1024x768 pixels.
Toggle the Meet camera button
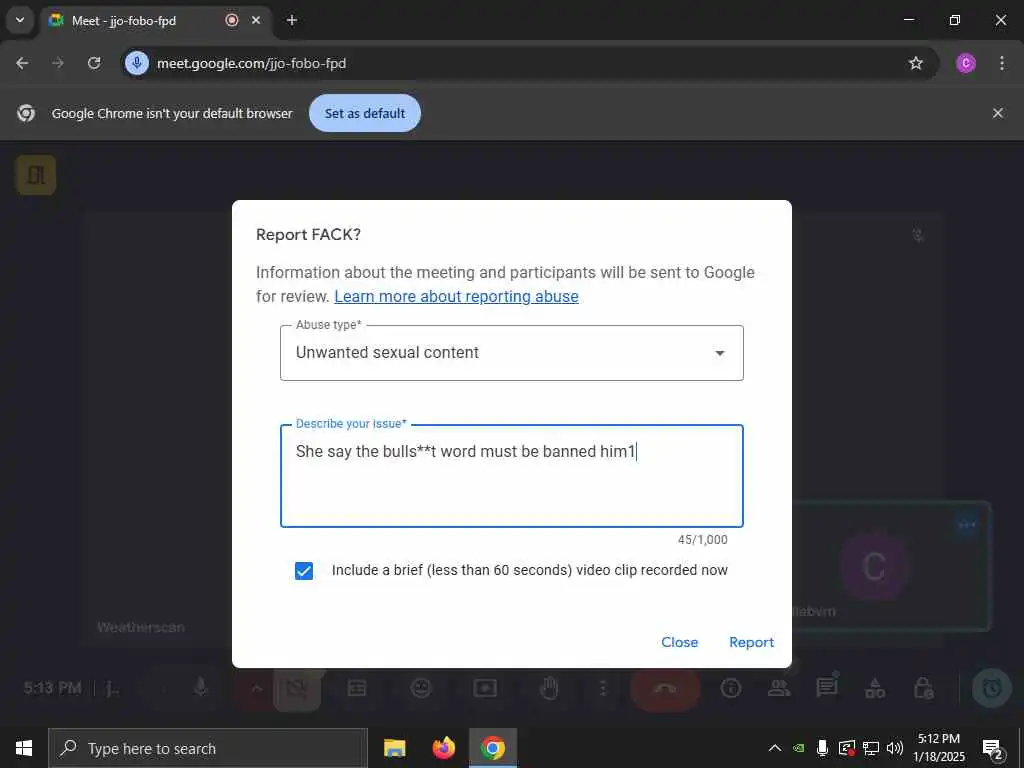296,688
